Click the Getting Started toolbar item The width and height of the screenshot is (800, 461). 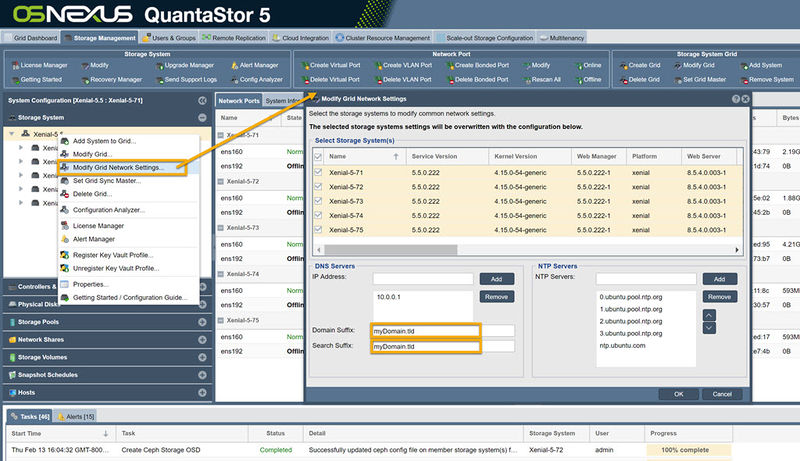coord(36,80)
